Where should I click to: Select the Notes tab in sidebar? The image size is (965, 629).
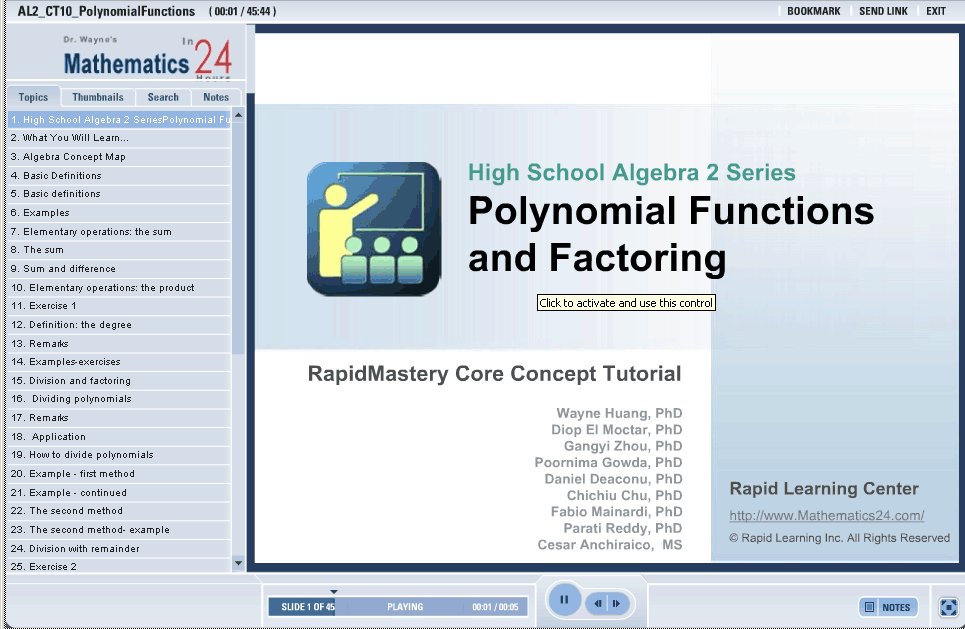[216, 98]
